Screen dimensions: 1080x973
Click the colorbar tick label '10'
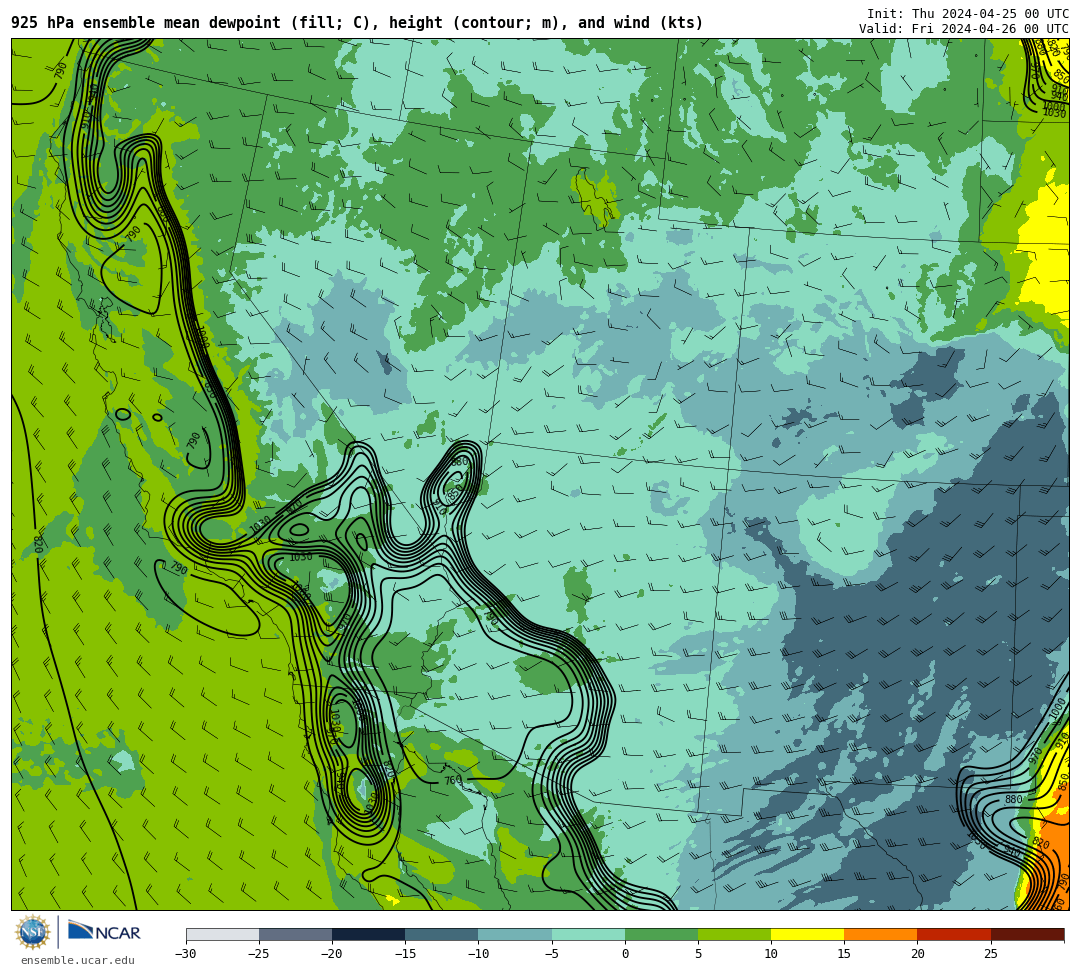pyautogui.click(x=771, y=954)
